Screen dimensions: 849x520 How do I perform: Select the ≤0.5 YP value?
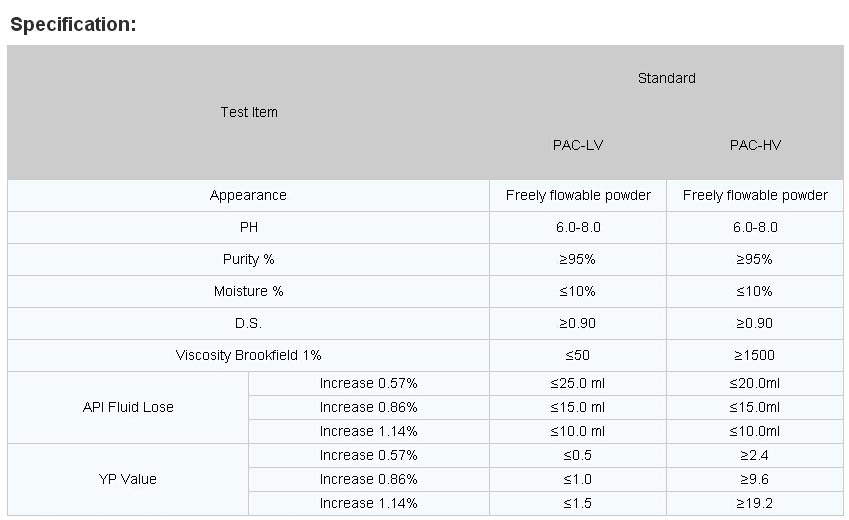click(x=578, y=455)
